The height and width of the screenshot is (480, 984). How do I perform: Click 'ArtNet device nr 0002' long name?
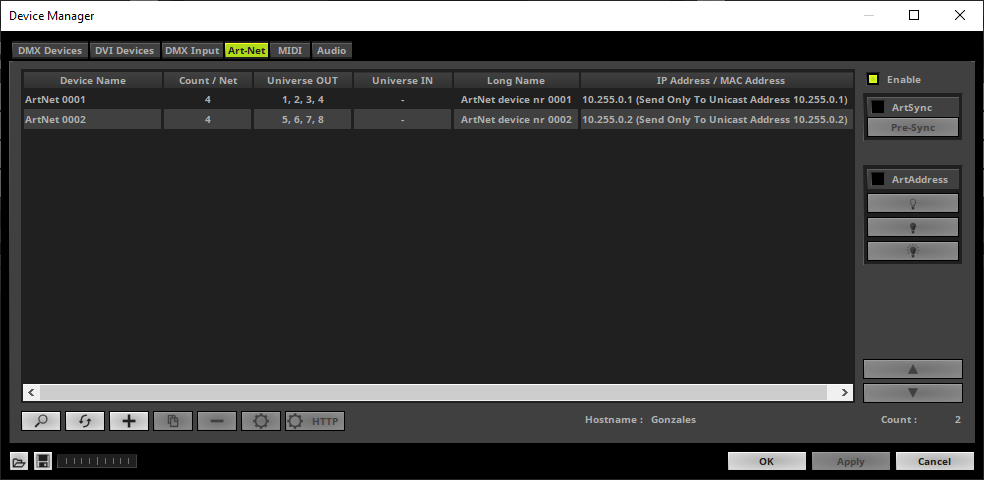(x=516, y=119)
